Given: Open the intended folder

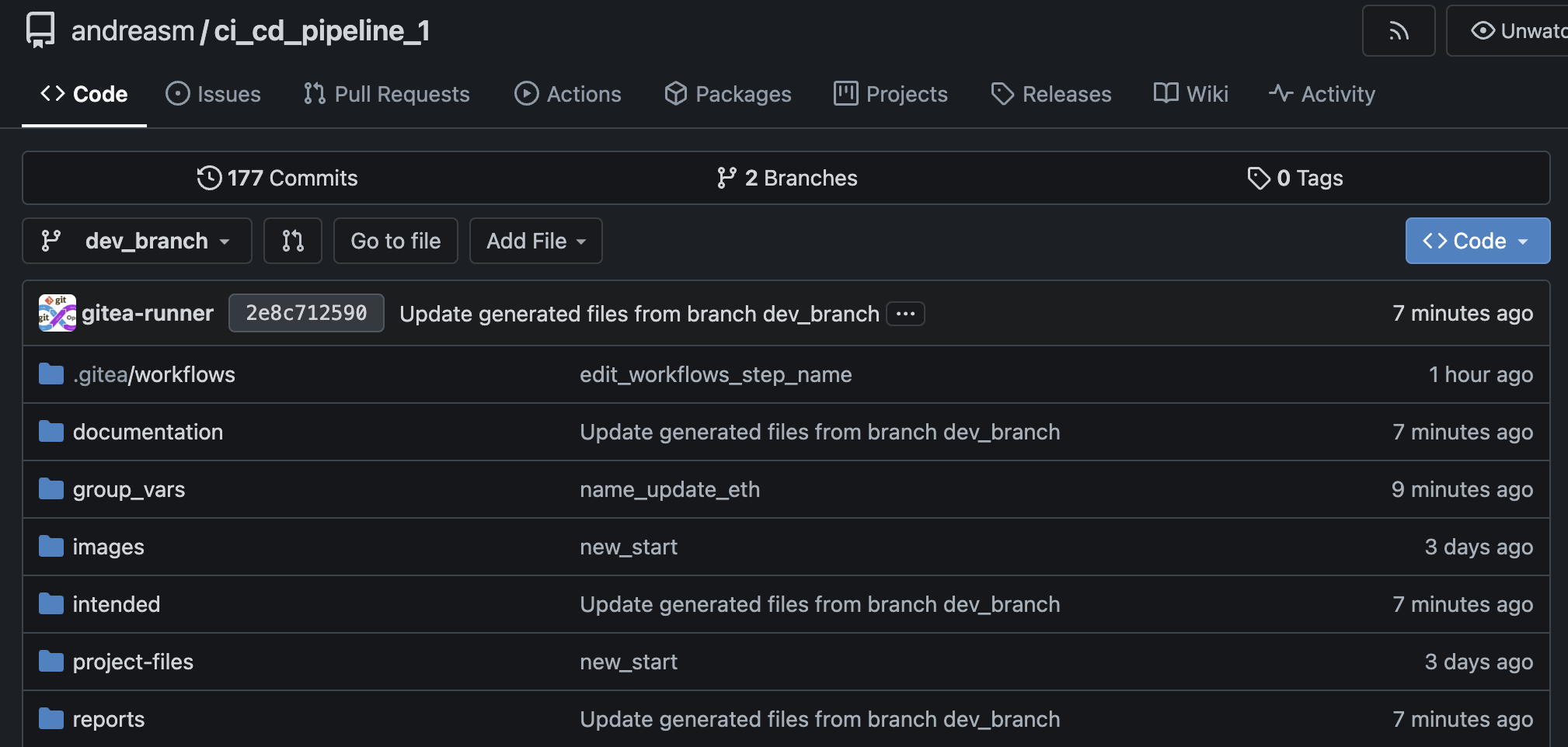Looking at the screenshot, I should (117, 604).
